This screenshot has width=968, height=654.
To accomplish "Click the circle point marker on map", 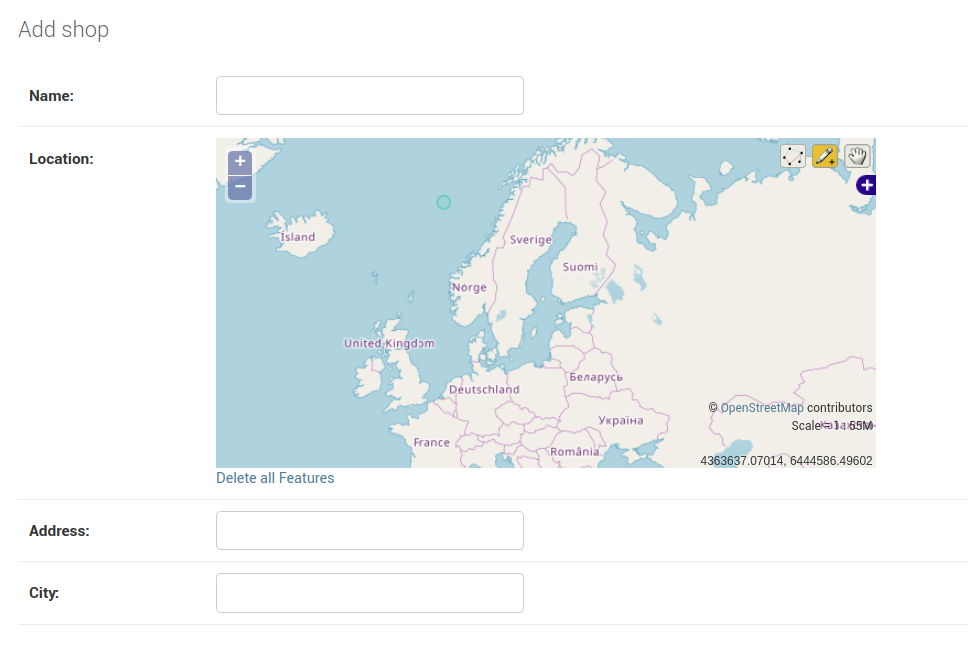I will [444, 202].
